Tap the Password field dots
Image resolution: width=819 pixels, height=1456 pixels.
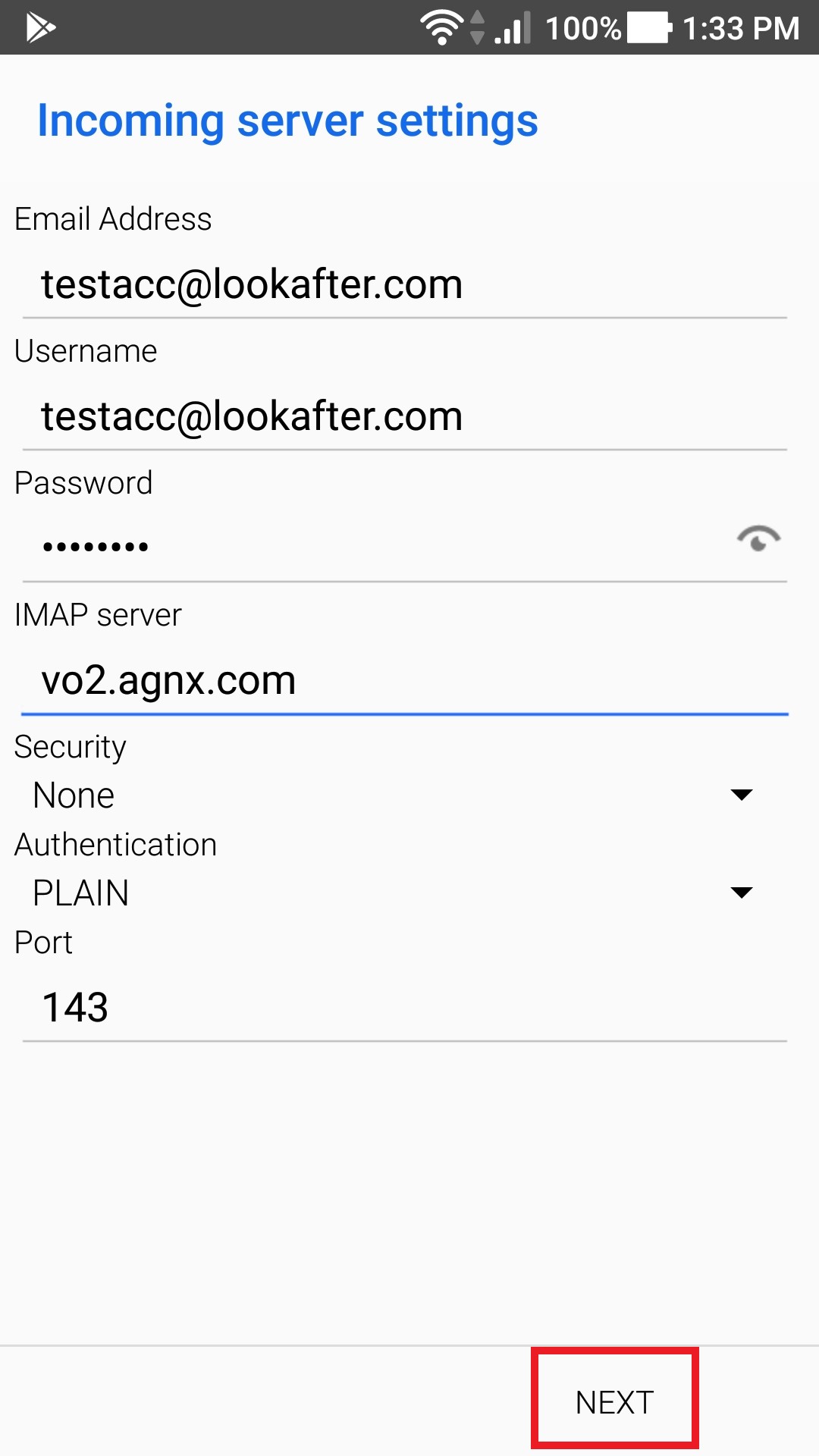coord(96,547)
